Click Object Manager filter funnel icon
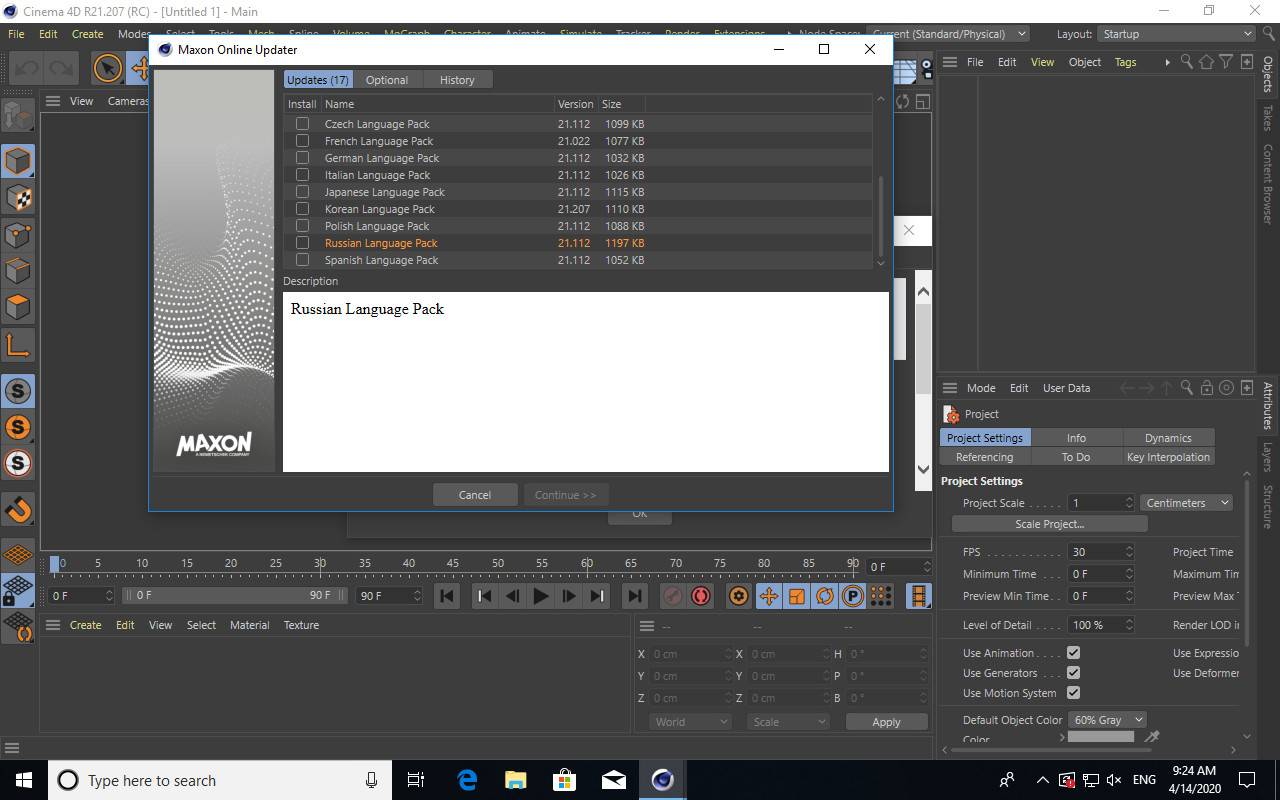This screenshot has width=1280, height=800. [x=1226, y=62]
